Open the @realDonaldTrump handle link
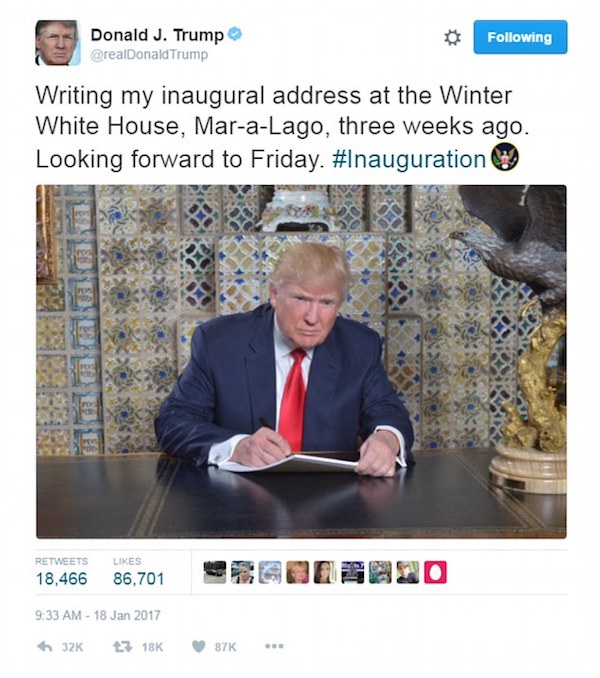The height and width of the screenshot is (678, 600). (149, 55)
